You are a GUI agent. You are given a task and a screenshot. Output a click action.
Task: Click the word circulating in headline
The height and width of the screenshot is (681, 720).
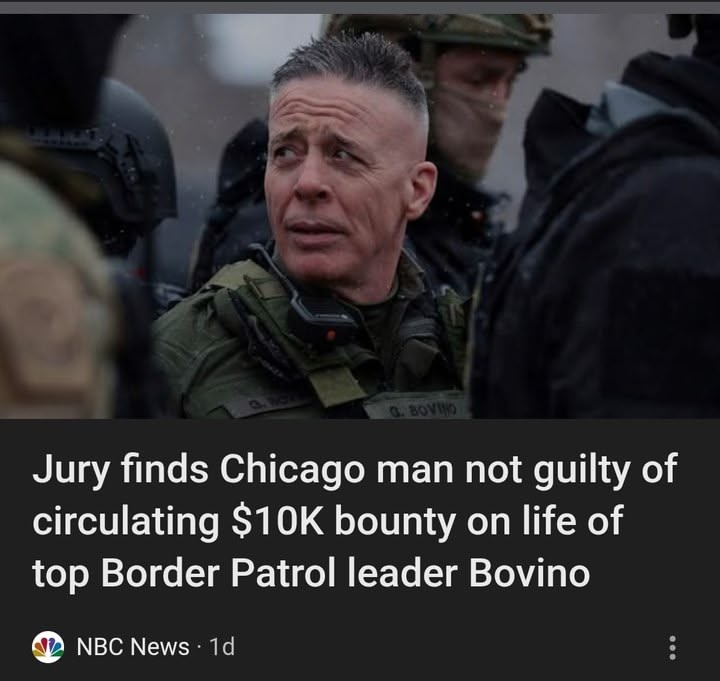tap(126, 522)
